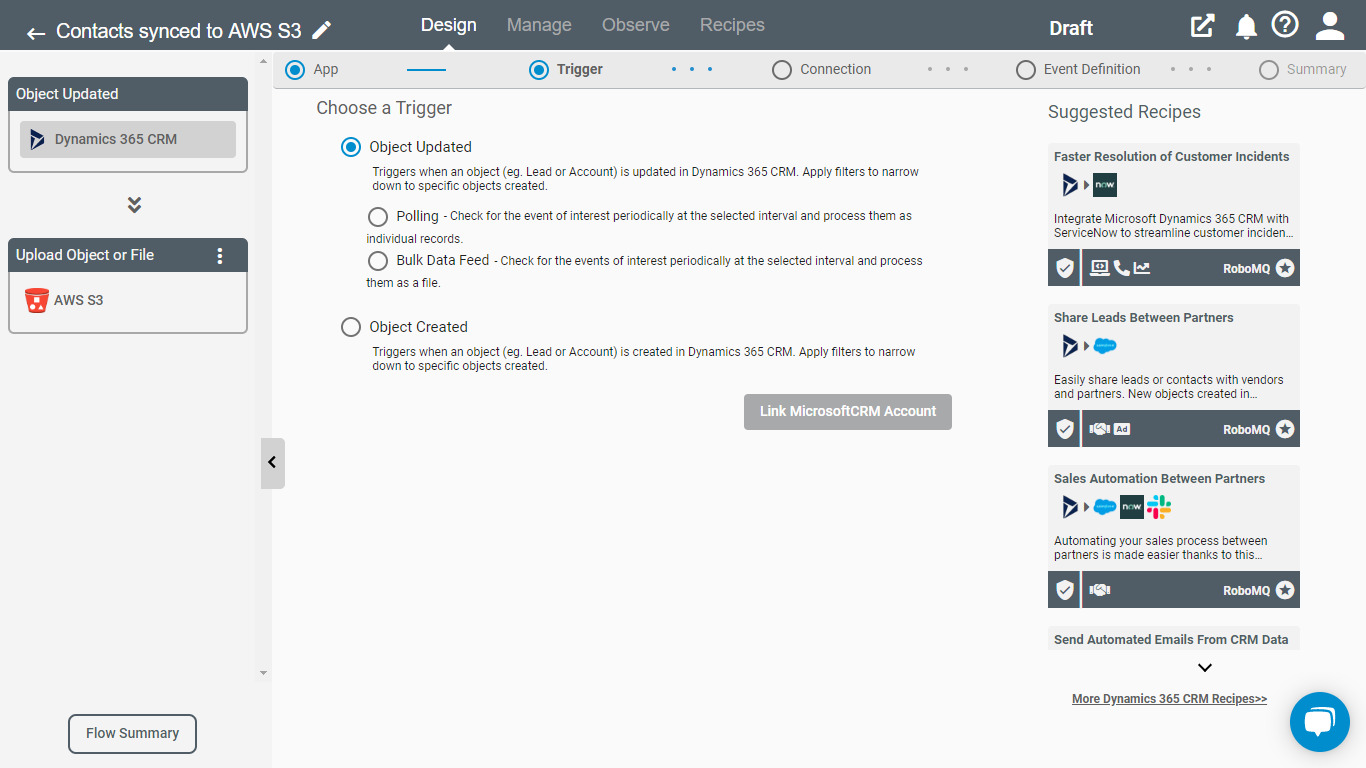This screenshot has width=1366, height=768.
Task: Click Salesforce logo in Share Leads card
Action: tap(1105, 346)
